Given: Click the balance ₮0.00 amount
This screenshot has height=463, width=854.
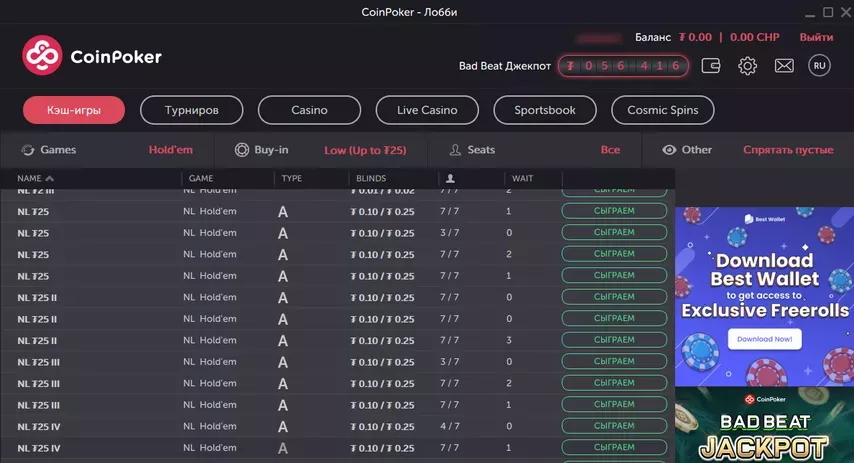Looking at the screenshot, I should (x=695, y=37).
